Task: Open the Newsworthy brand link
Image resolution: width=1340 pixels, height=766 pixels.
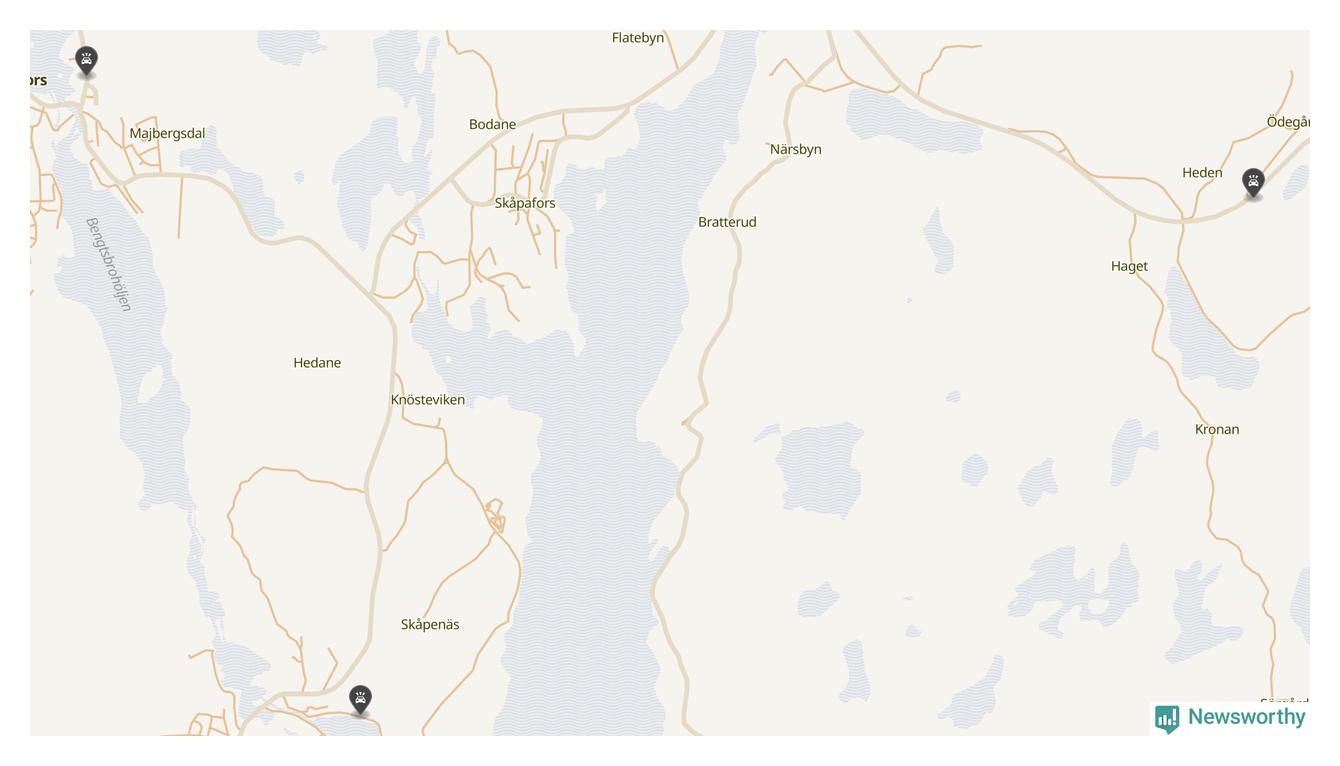Action: tap(1230, 718)
